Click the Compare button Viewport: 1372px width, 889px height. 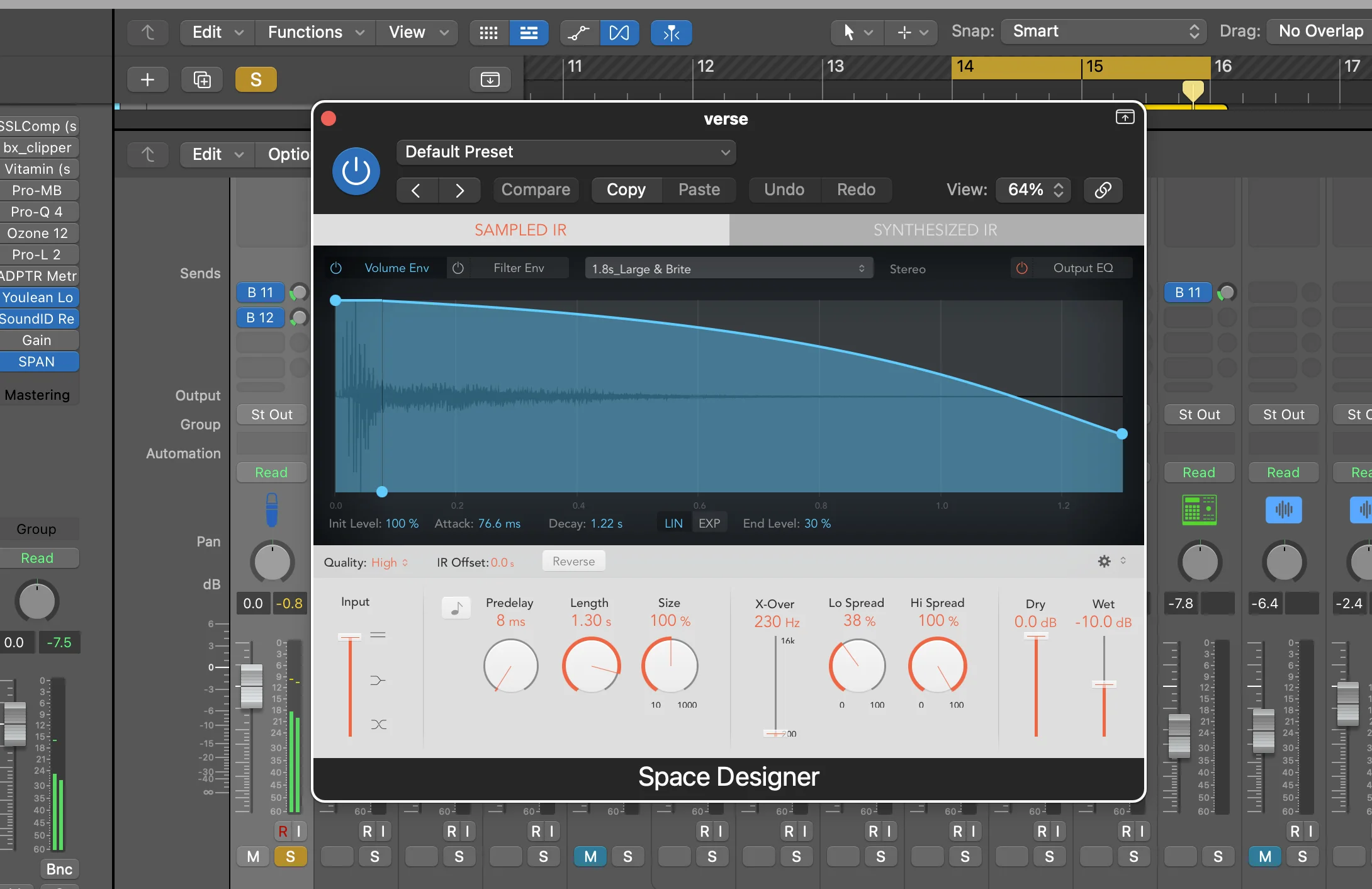tap(535, 190)
